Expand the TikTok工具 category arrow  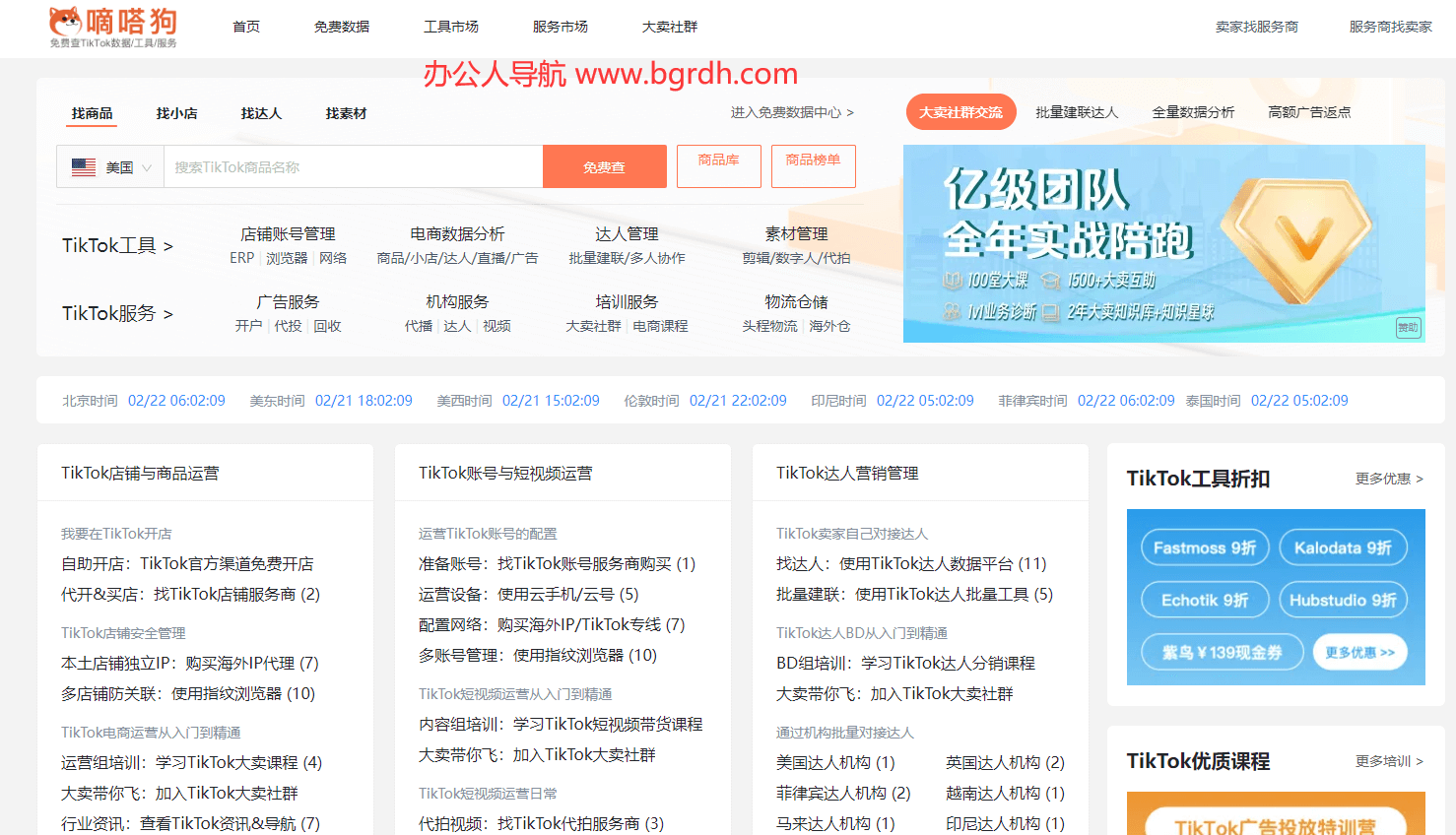point(167,246)
